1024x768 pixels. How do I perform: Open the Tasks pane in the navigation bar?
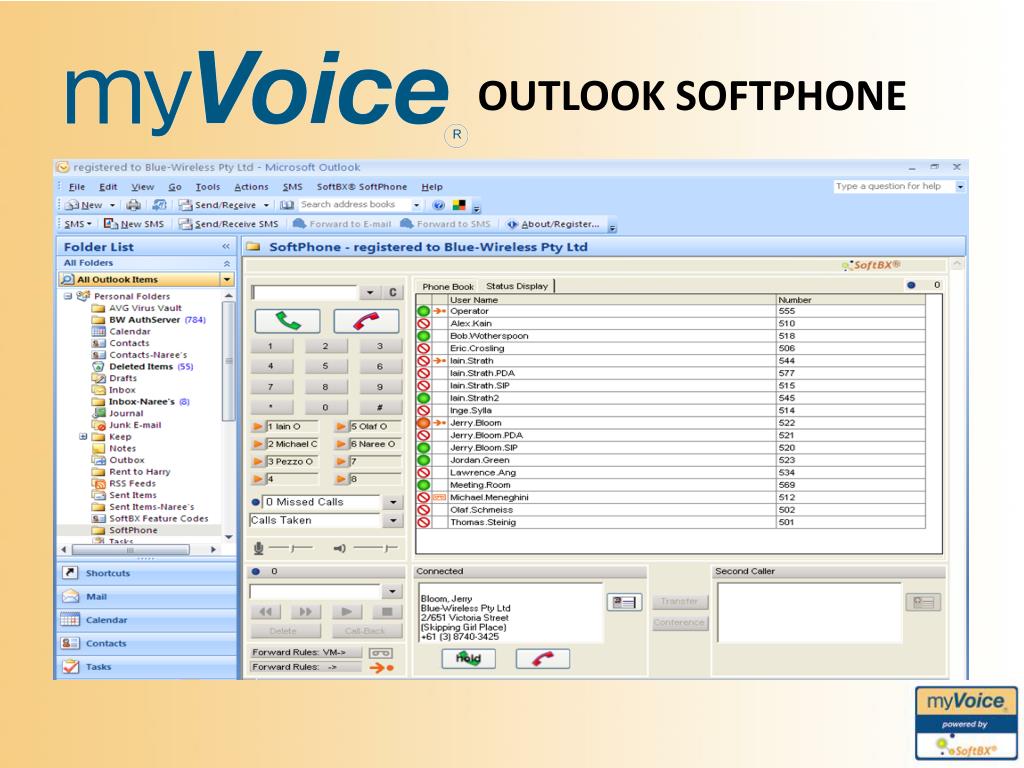tap(147, 667)
